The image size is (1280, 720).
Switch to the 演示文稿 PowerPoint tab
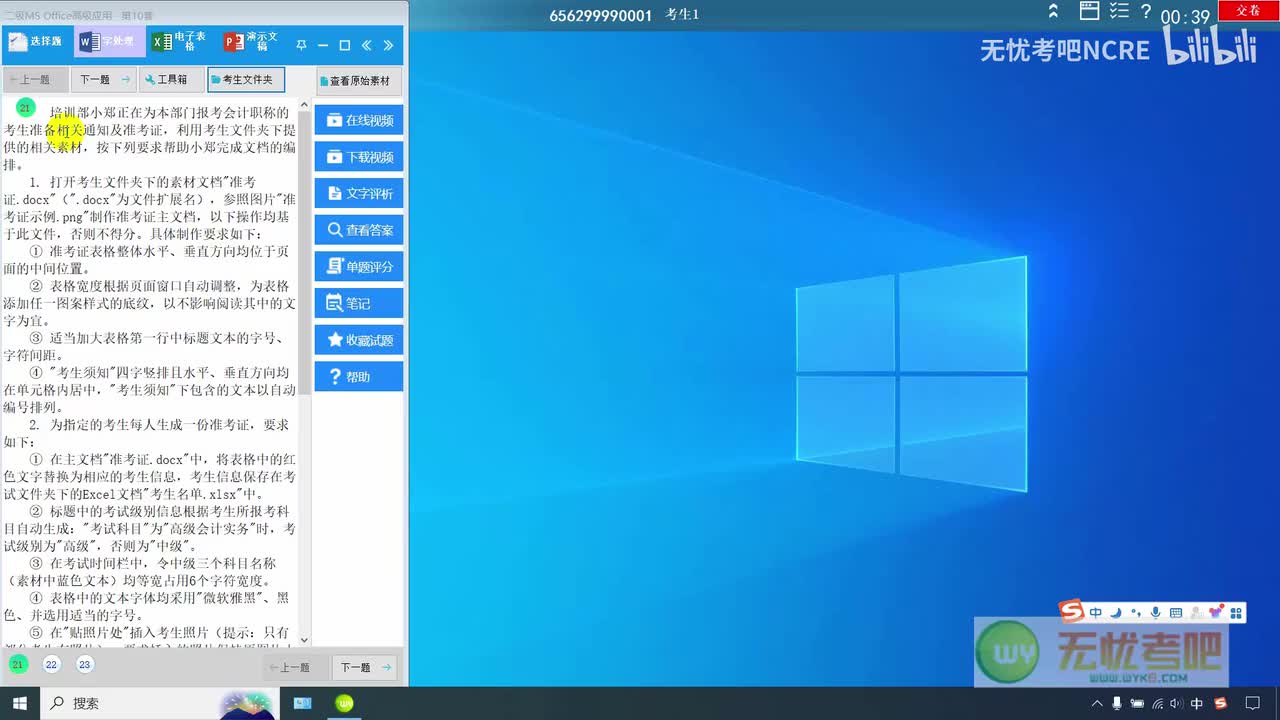pyautogui.click(x=253, y=42)
